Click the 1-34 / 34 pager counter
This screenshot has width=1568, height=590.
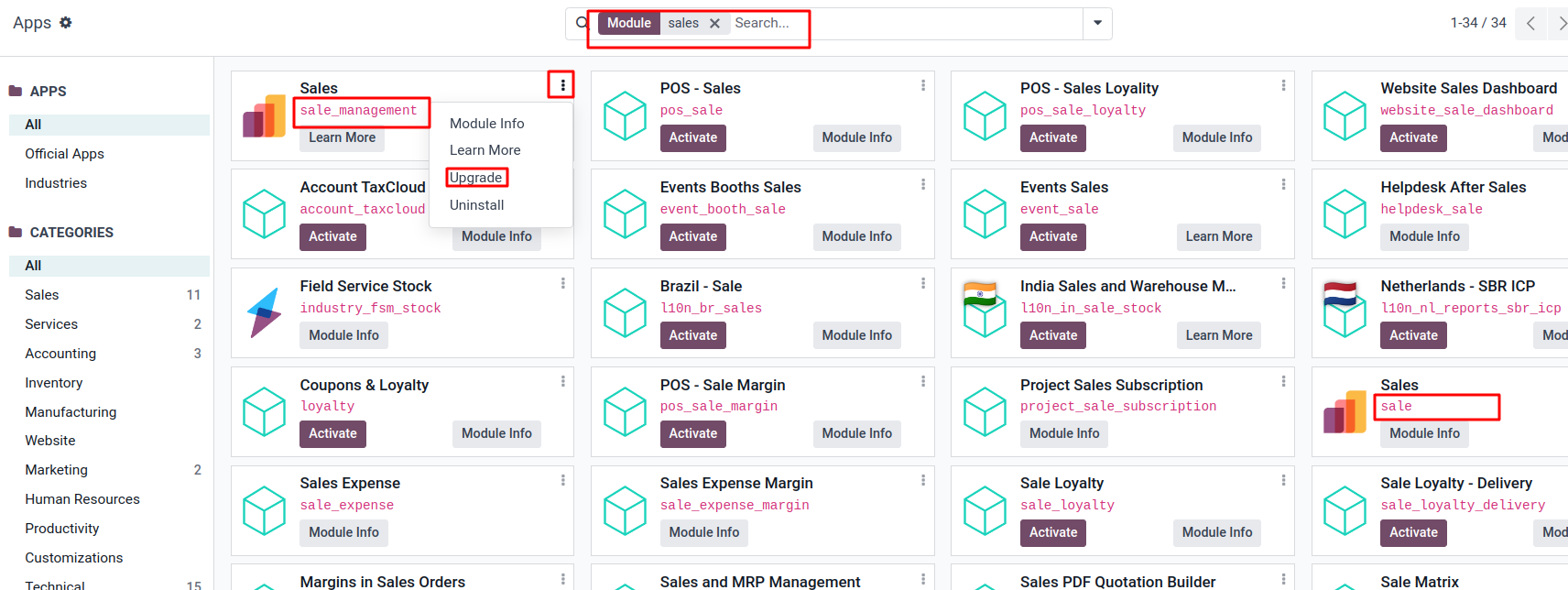pyautogui.click(x=1478, y=23)
